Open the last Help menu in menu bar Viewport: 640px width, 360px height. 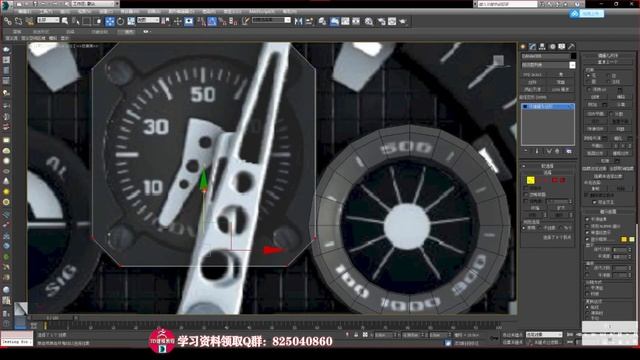(289, 11)
